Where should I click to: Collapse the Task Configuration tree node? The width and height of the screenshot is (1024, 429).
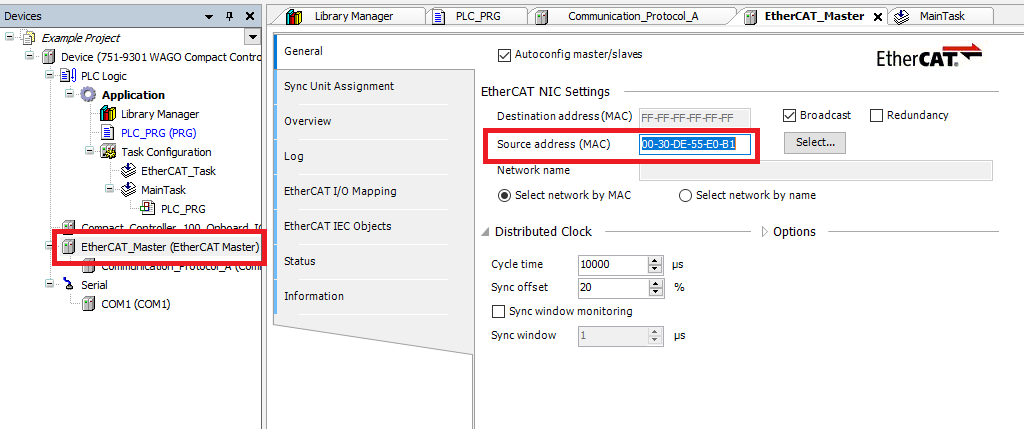[89, 152]
